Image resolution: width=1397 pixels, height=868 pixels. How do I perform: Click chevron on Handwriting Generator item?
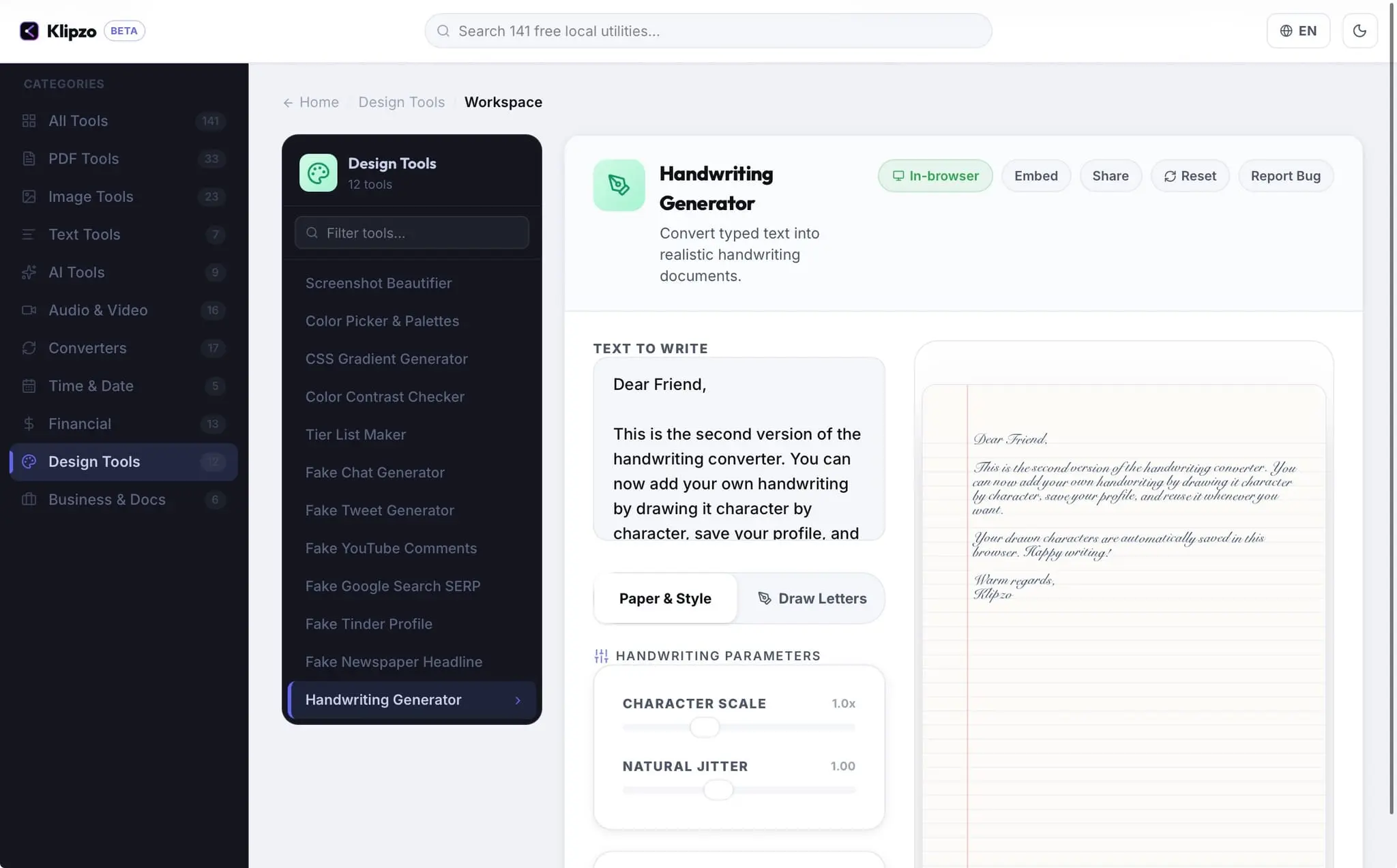click(x=518, y=700)
